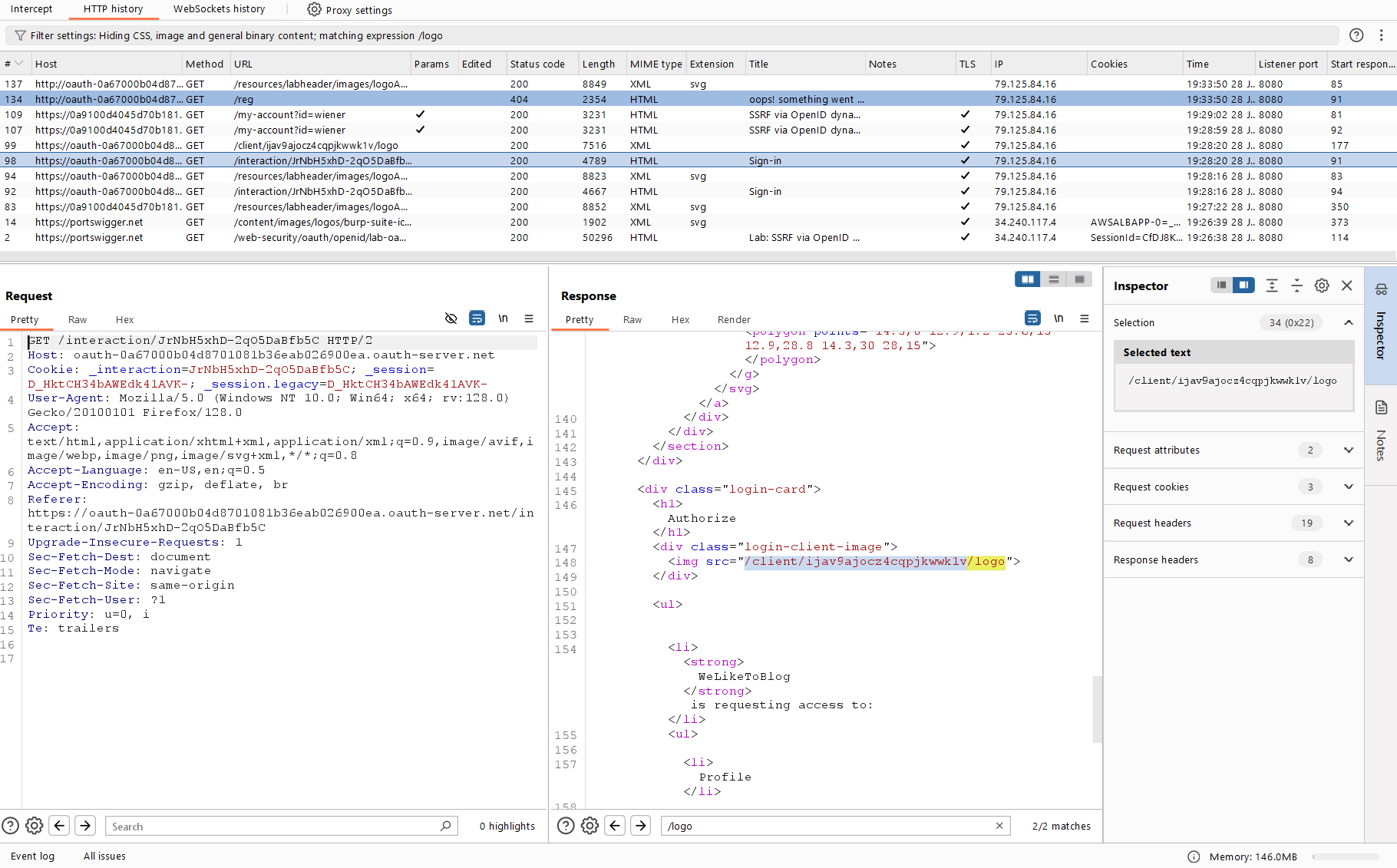Select side-by-side layout view icon
This screenshot has height=868, width=1397.
coord(1027,279)
